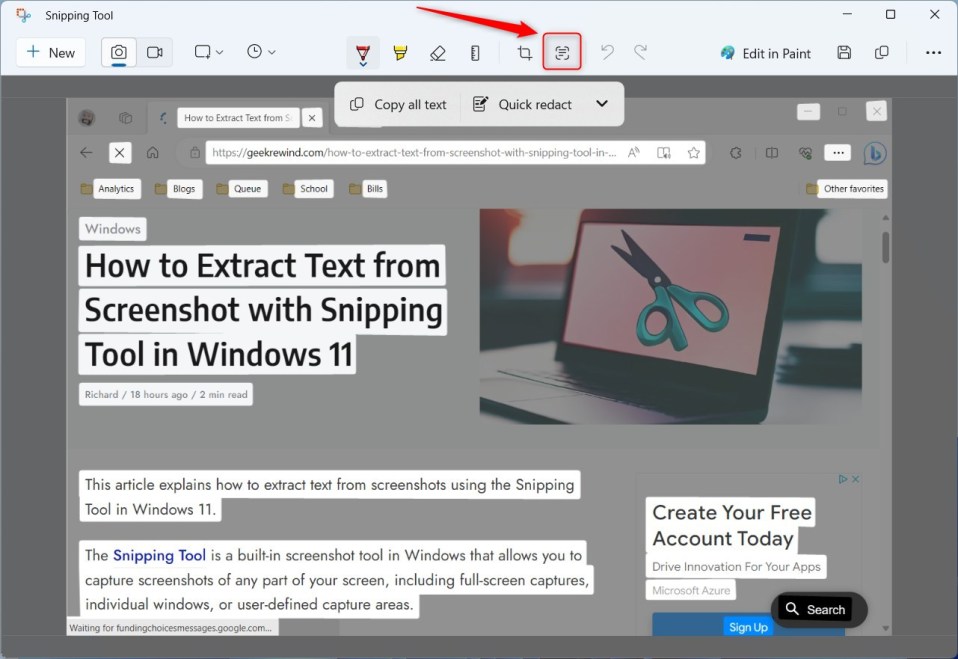Open the Analytics bookmarks folder

pyautogui.click(x=110, y=189)
